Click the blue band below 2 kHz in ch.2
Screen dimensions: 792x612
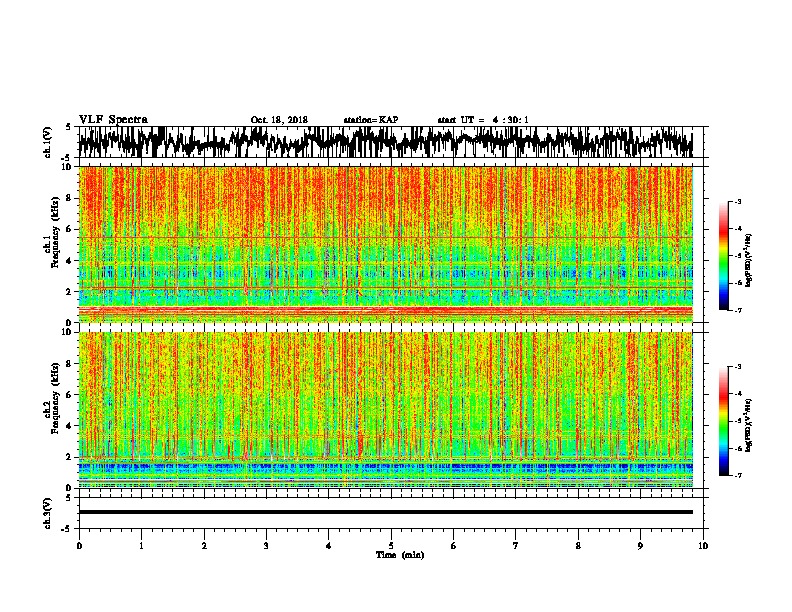(x=385, y=467)
